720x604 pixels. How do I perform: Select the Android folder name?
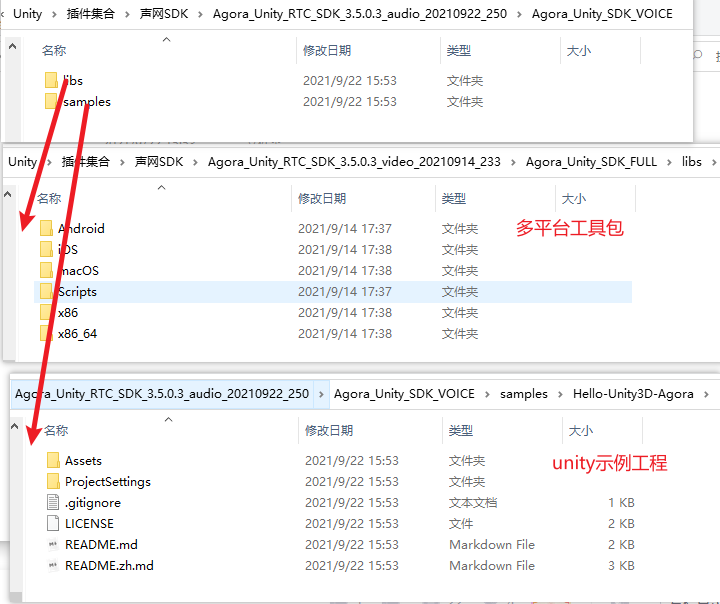click(81, 228)
